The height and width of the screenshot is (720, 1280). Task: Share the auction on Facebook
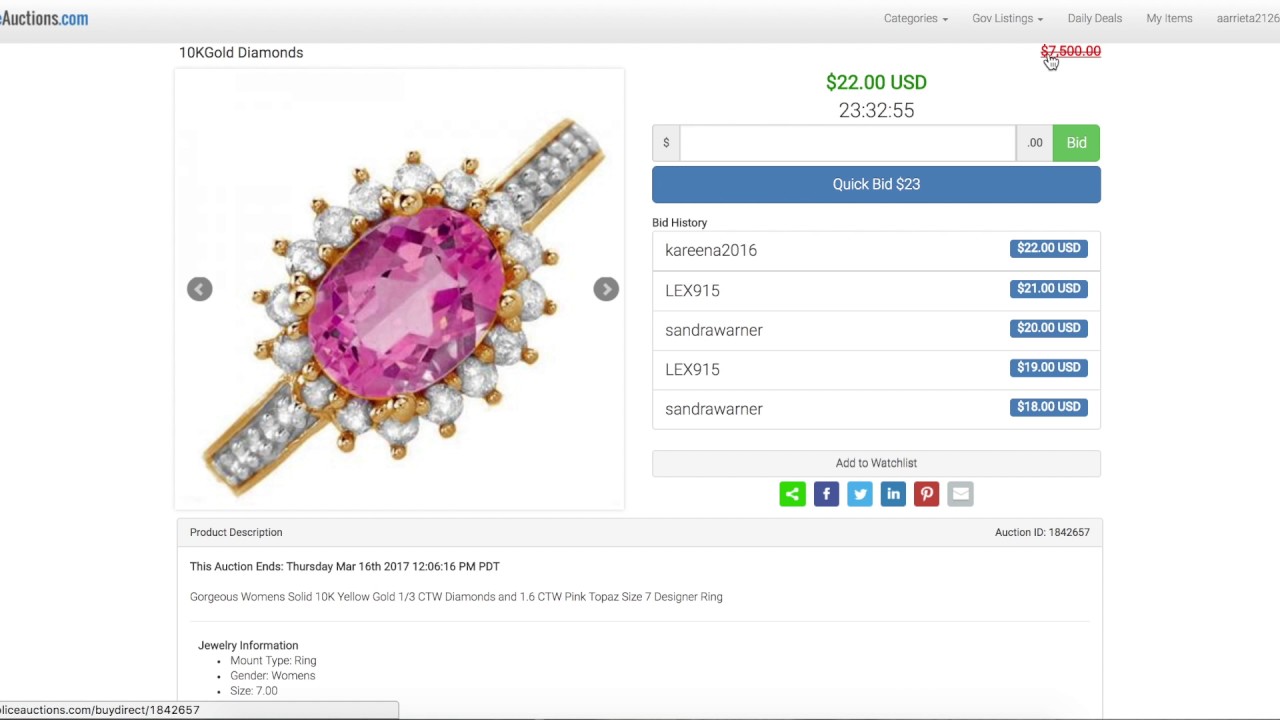pyautogui.click(x=826, y=494)
